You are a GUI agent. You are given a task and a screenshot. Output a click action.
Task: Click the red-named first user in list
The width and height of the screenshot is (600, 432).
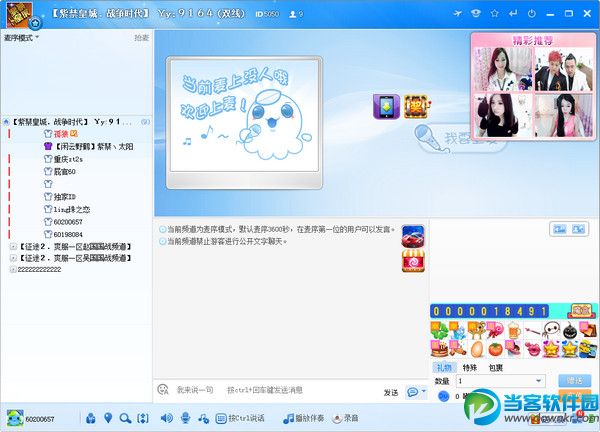61,134
